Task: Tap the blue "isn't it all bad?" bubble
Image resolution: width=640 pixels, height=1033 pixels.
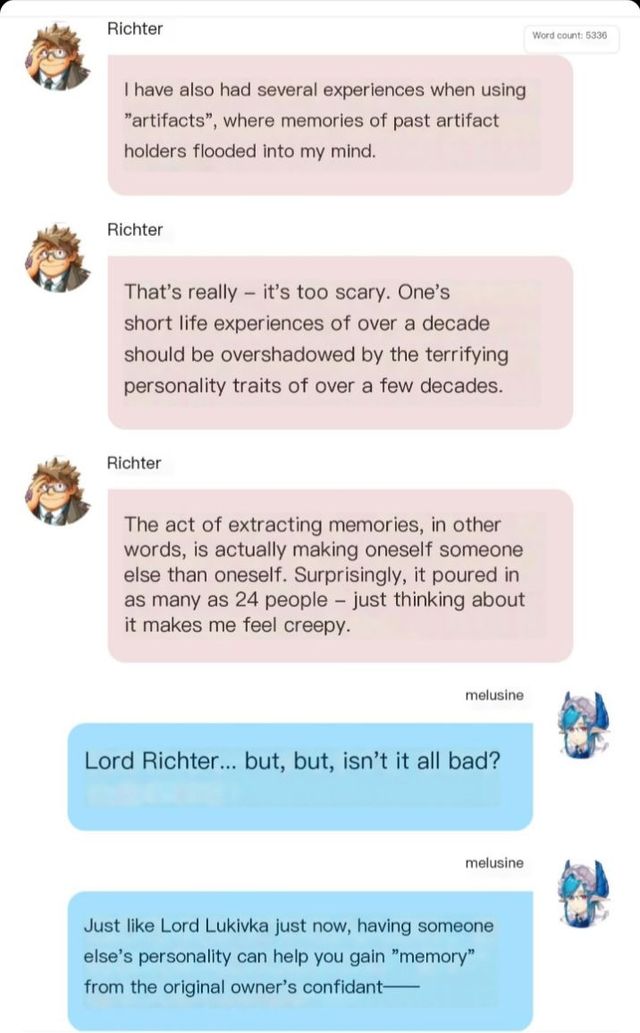Action: coord(300,777)
